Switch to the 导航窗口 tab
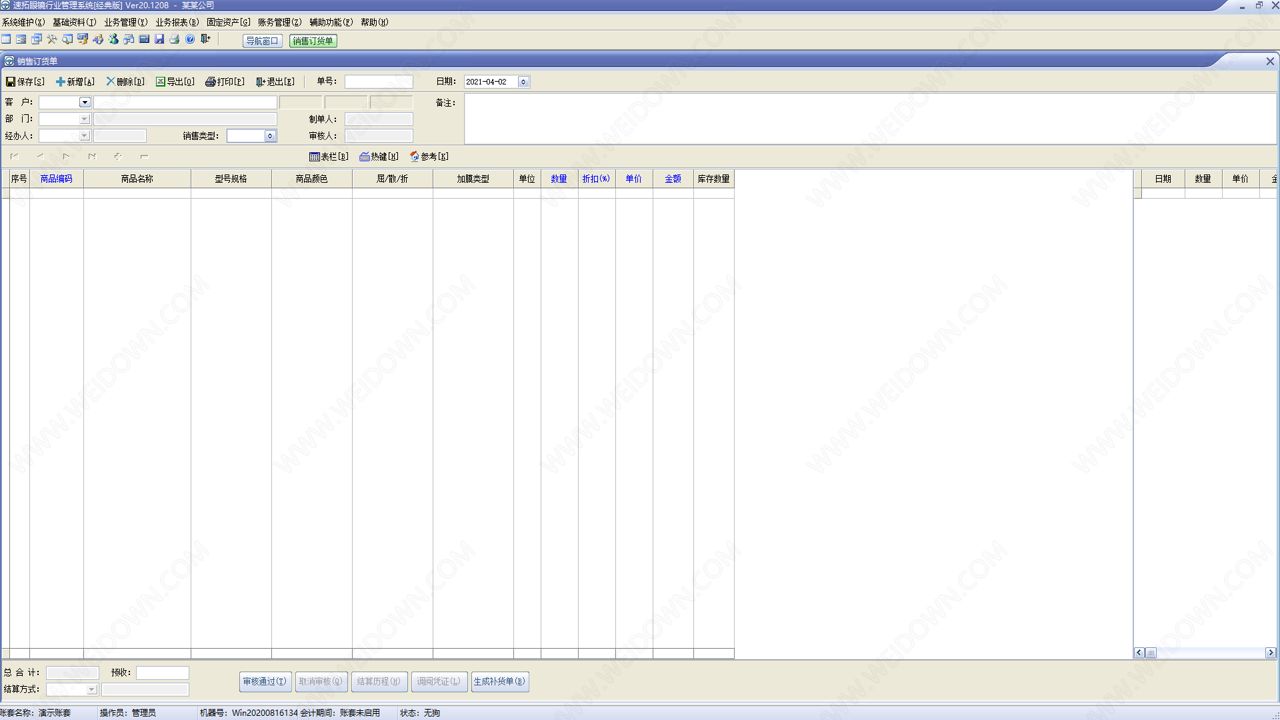 (263, 41)
